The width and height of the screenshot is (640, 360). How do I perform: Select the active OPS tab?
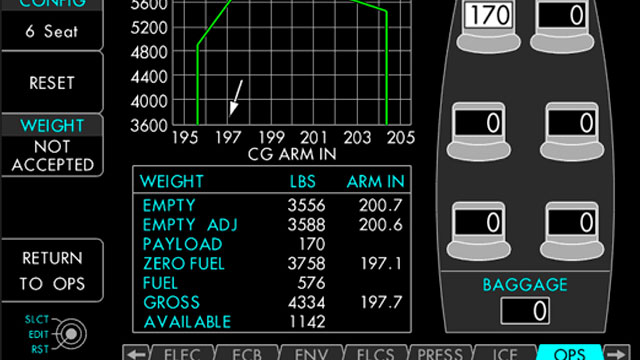[x=570, y=353]
